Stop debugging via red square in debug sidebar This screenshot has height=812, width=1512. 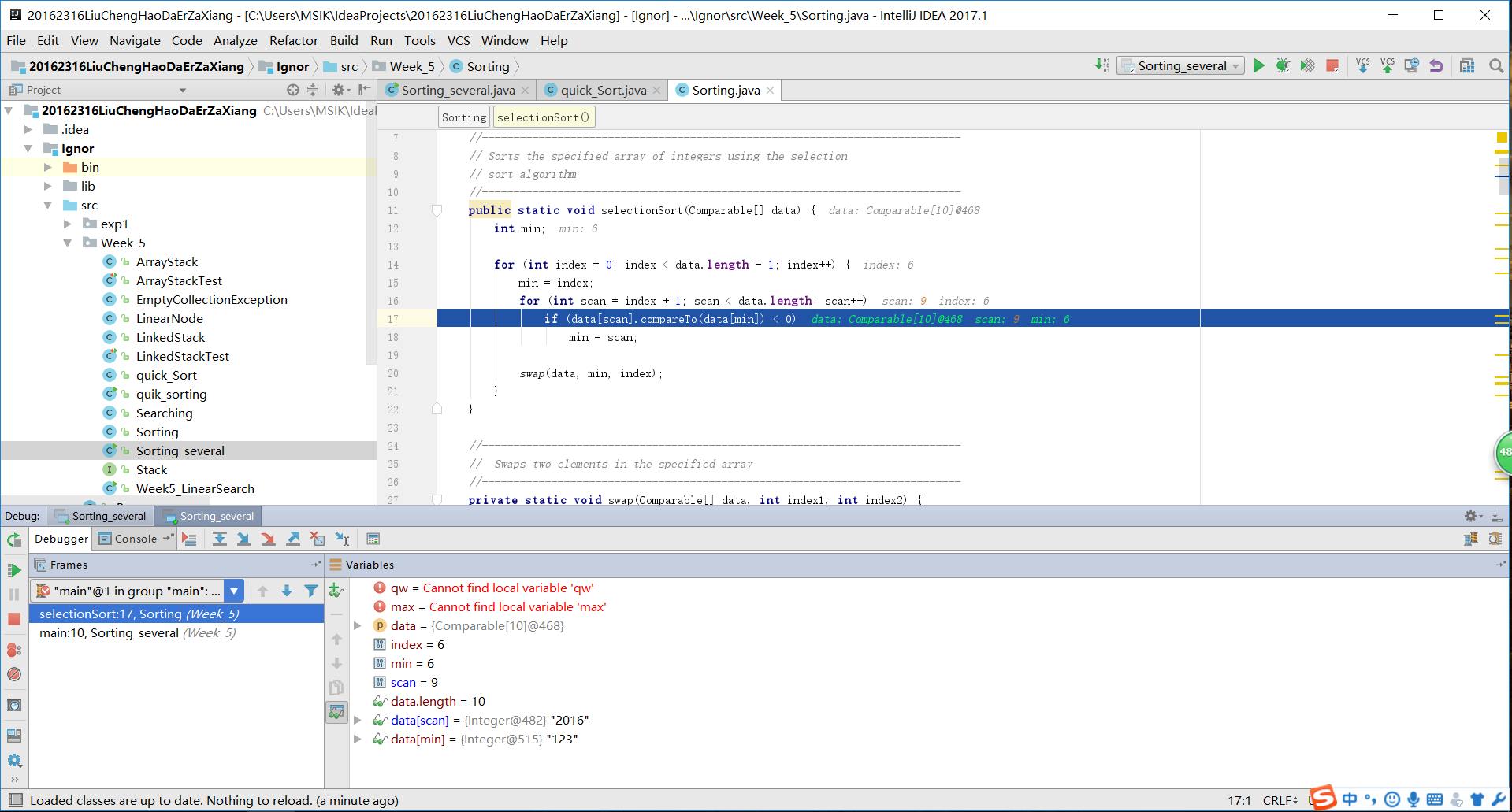(x=14, y=619)
